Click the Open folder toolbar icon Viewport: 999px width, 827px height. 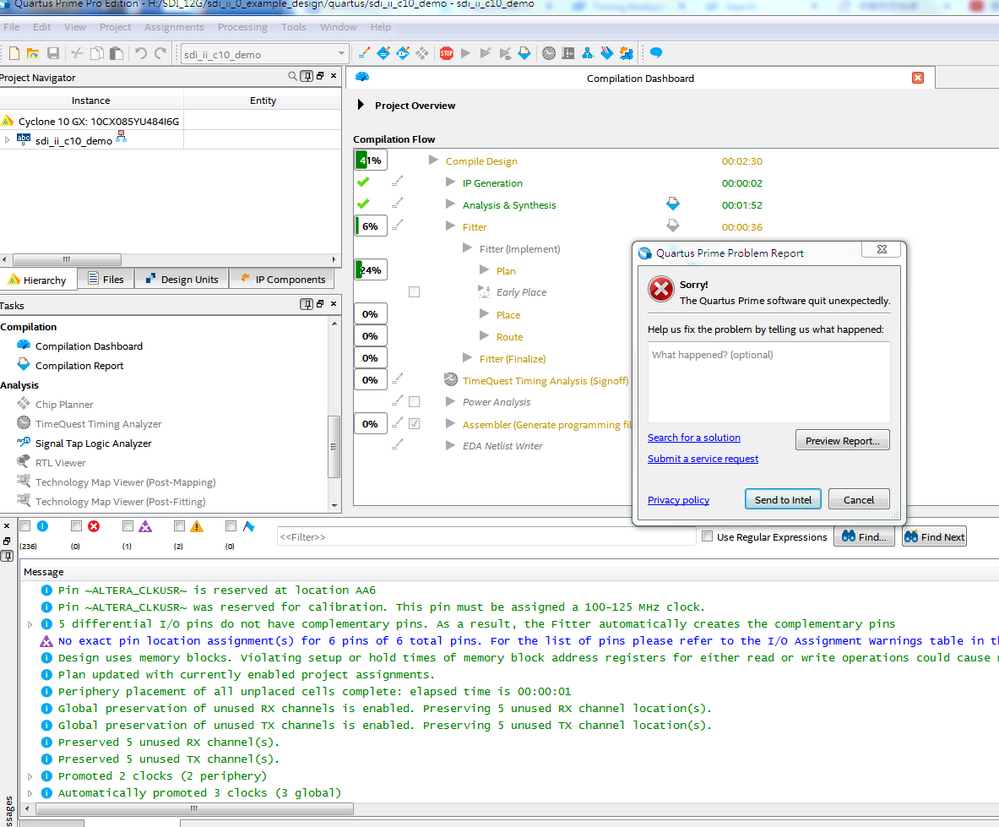tap(33, 53)
